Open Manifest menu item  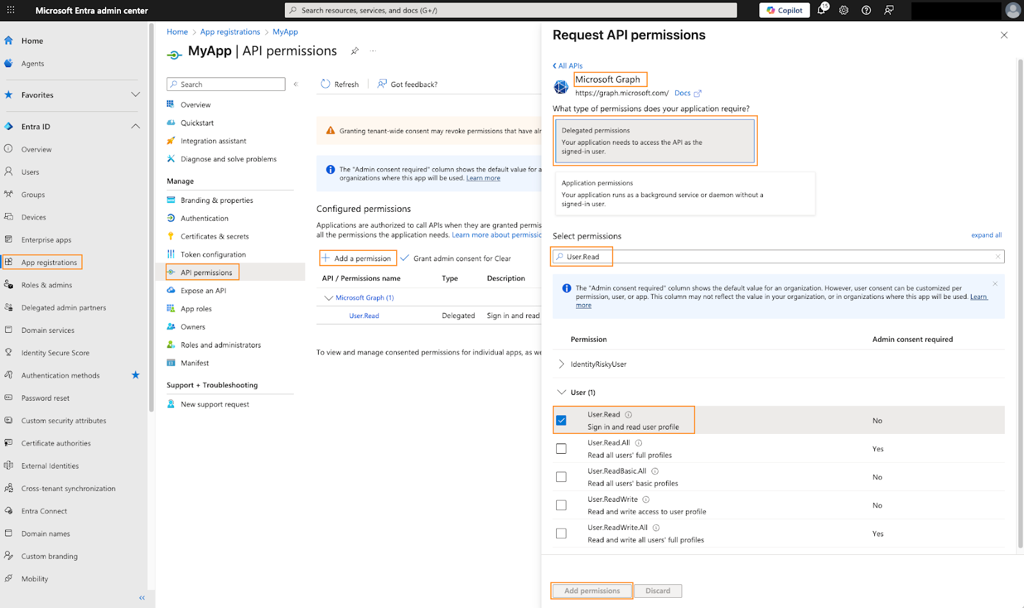195,362
